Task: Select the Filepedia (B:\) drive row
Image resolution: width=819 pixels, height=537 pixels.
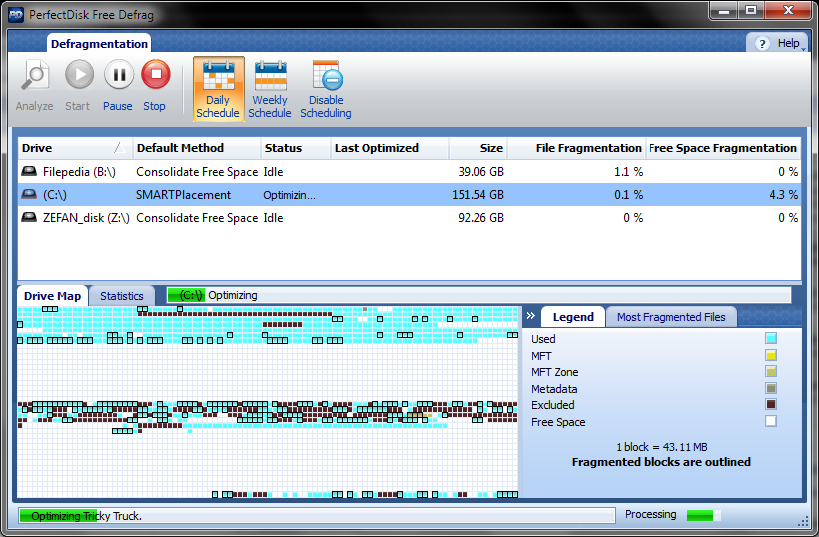Action: tap(410, 172)
